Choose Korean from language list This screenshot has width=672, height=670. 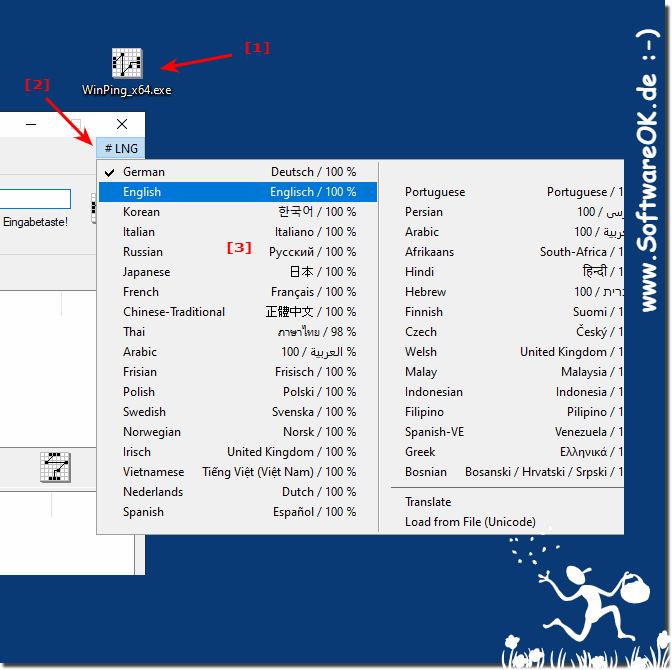pos(238,212)
